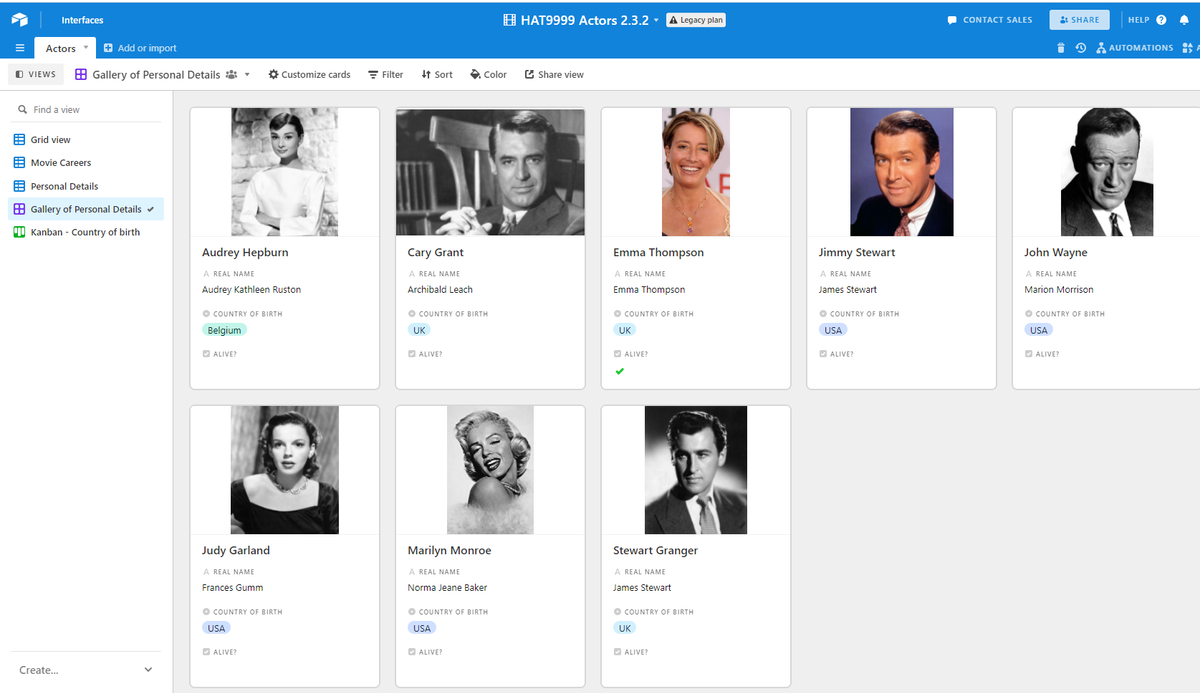
Task: Switch to Movie Careers view
Action: pos(60,162)
